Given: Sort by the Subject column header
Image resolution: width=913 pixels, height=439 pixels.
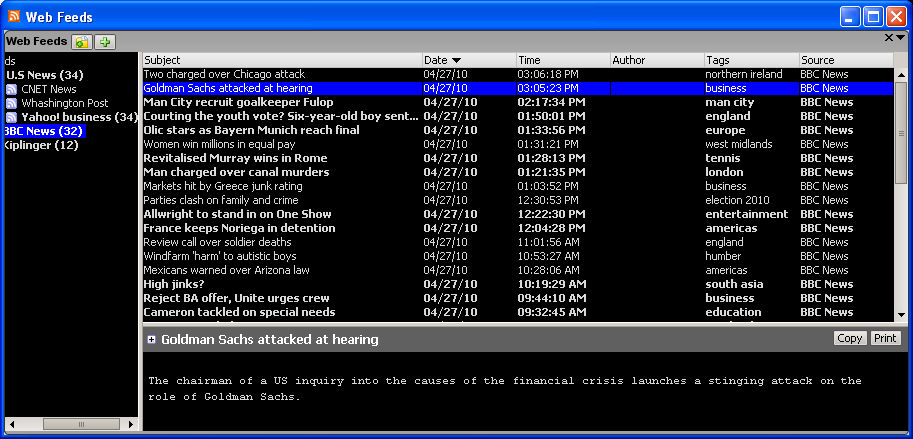Looking at the screenshot, I should pos(282,60).
